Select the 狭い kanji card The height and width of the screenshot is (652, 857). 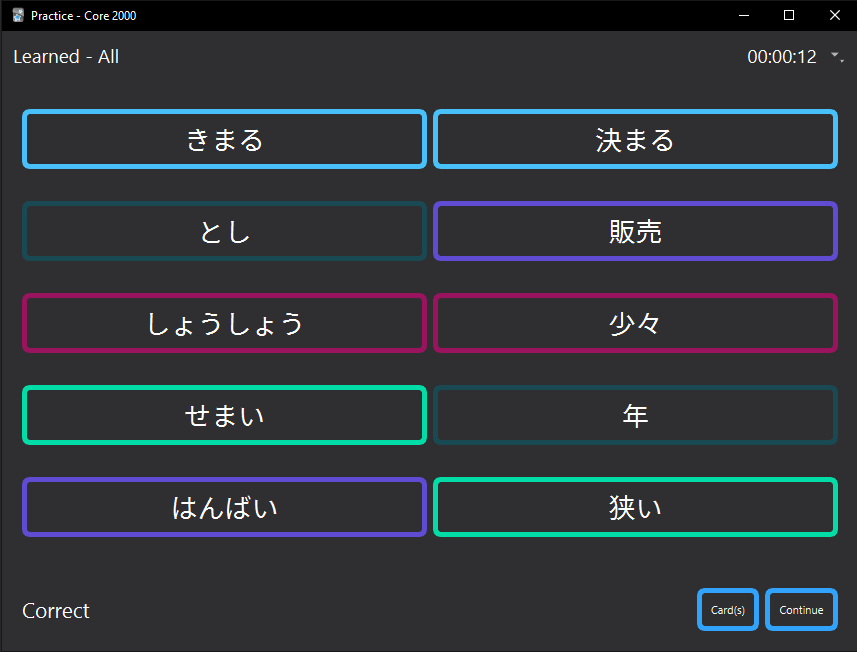tap(635, 507)
